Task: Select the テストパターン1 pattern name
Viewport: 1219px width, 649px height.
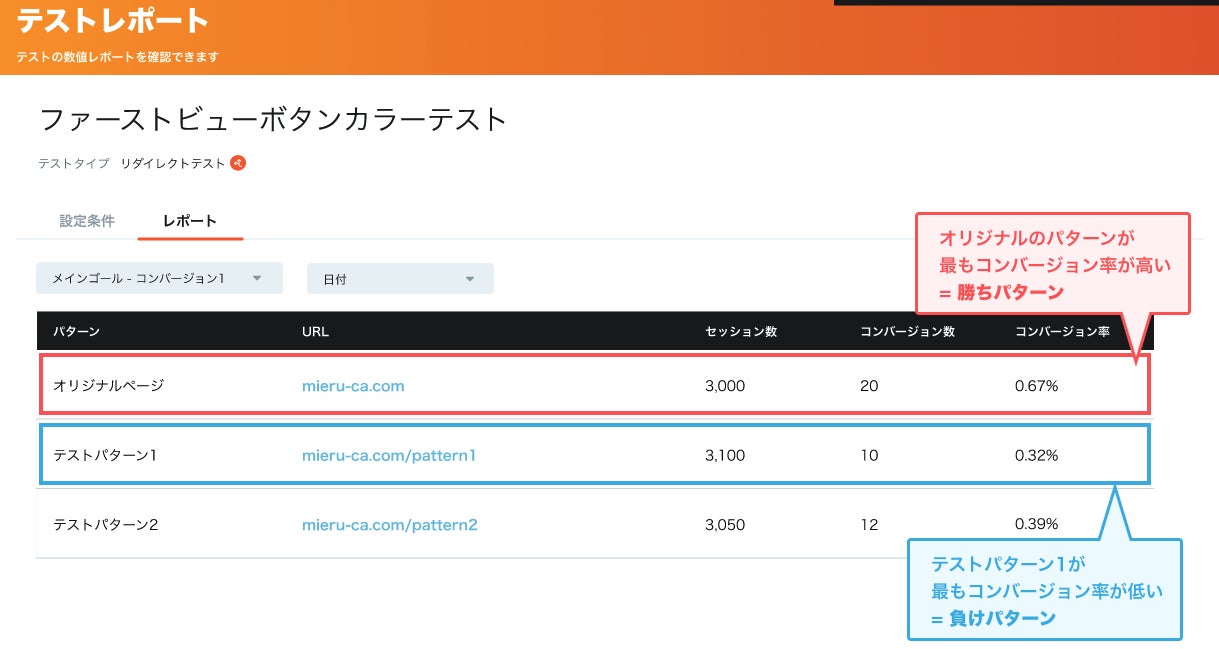Action: click(x=106, y=456)
